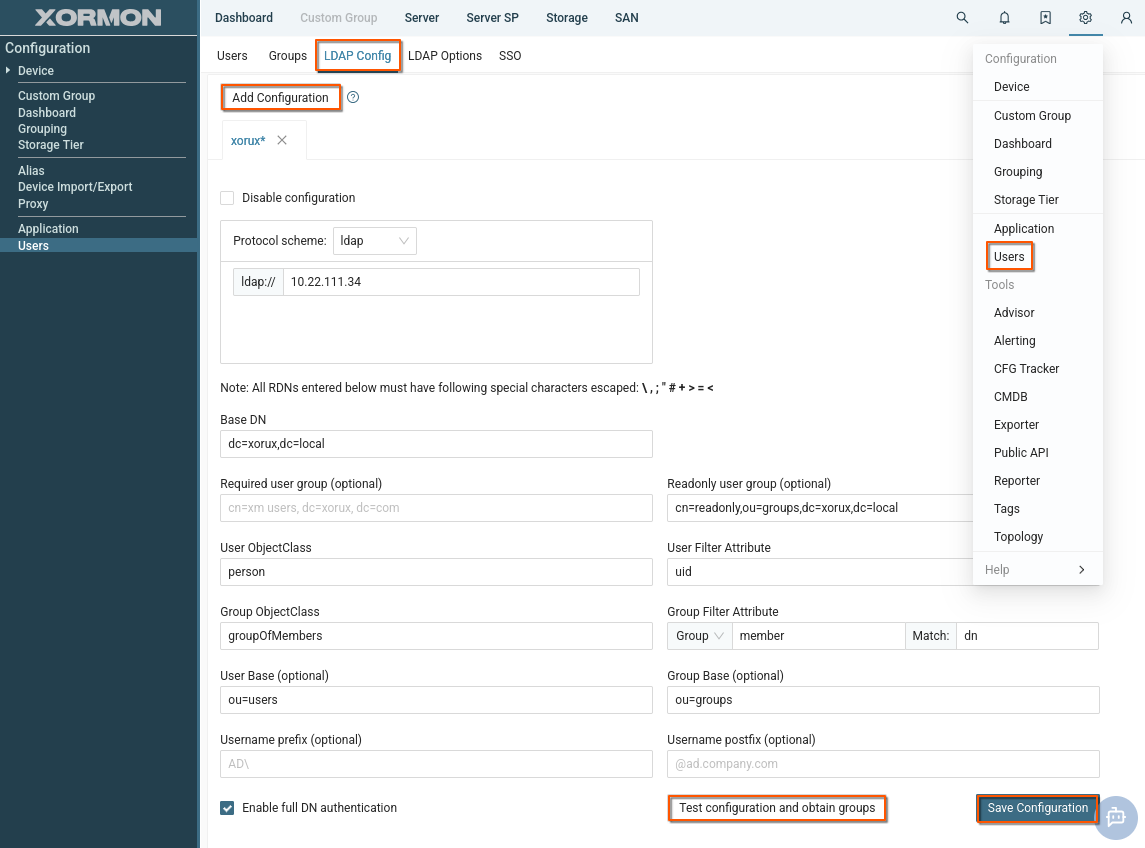Click help icon beside Add Configuration

point(353,98)
